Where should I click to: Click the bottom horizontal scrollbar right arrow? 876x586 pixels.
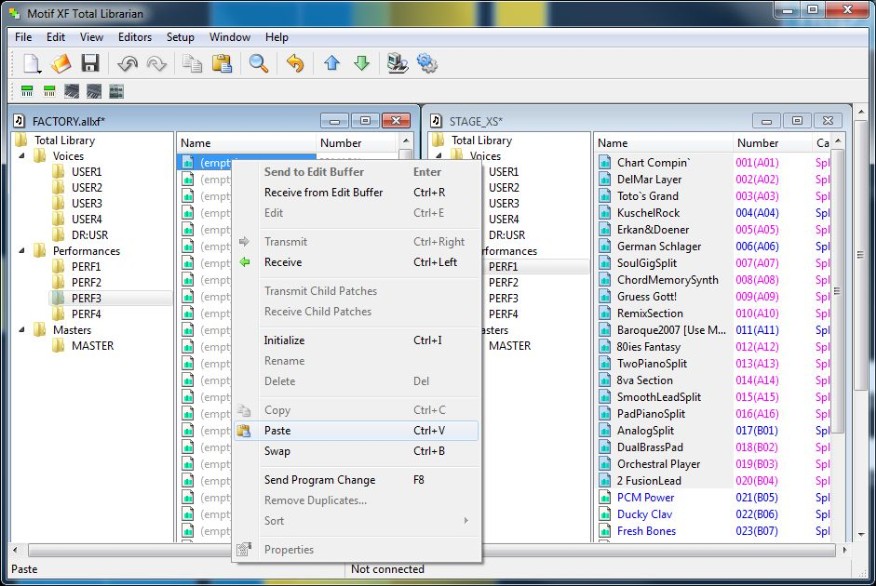tap(845, 550)
